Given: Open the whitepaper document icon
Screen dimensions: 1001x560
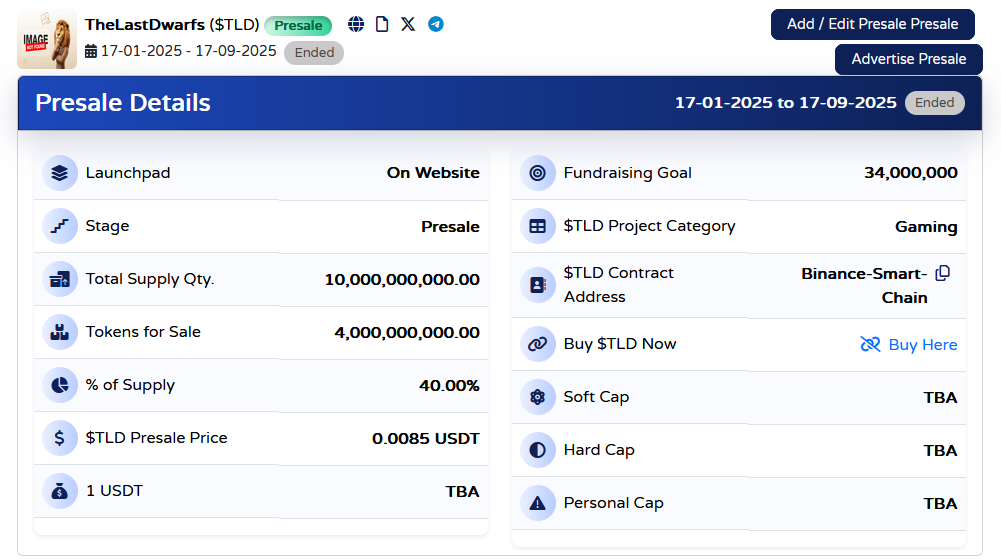Looking at the screenshot, I should pos(382,24).
